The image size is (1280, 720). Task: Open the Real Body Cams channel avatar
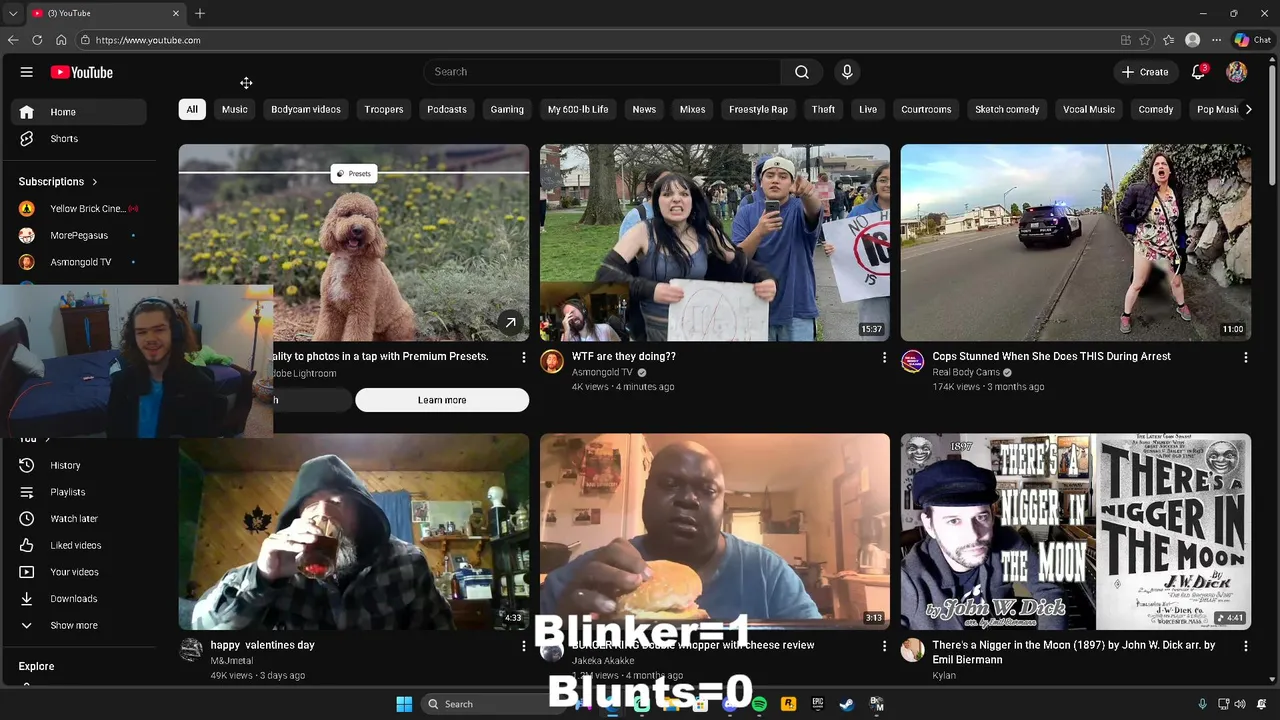(912, 361)
